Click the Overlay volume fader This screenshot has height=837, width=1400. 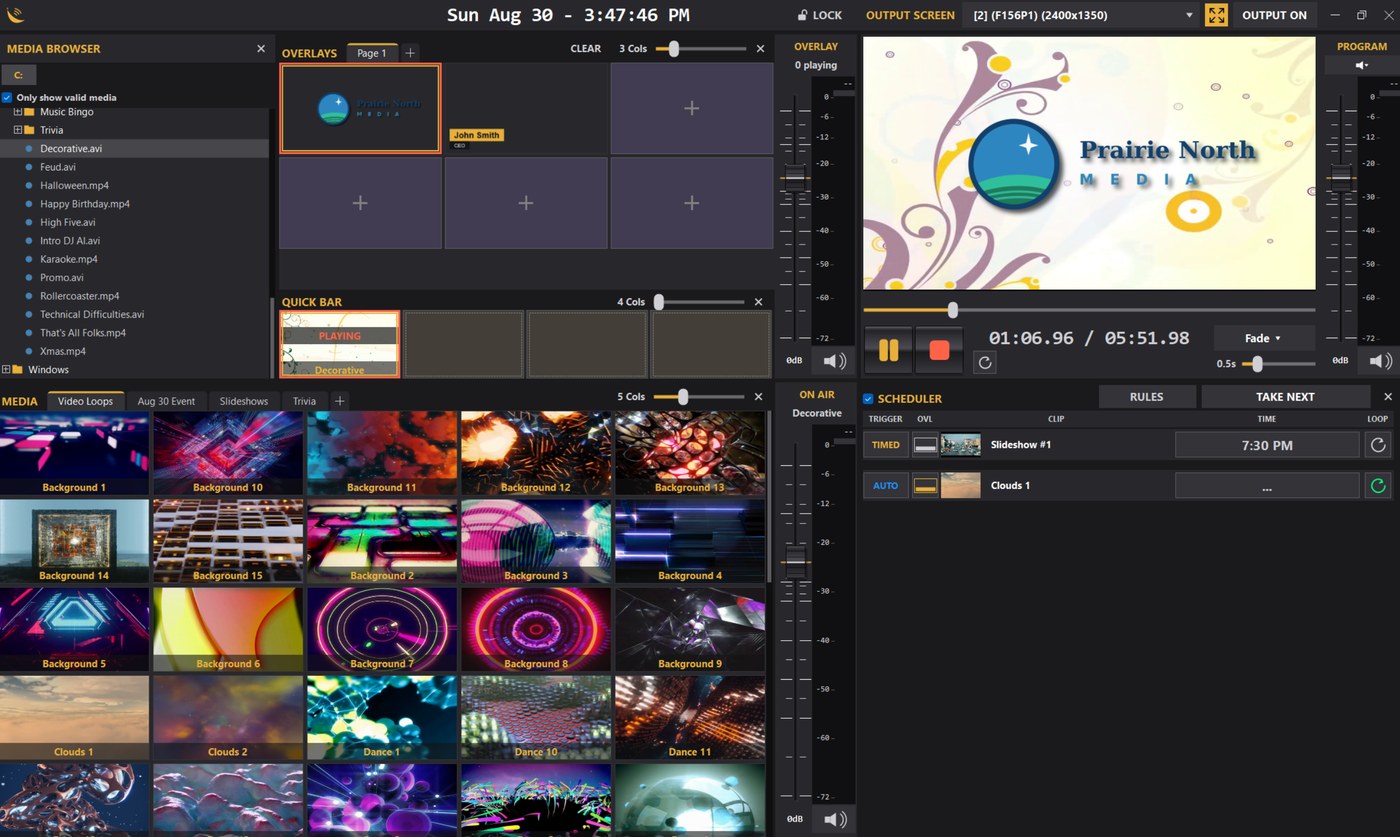pyautogui.click(x=794, y=179)
